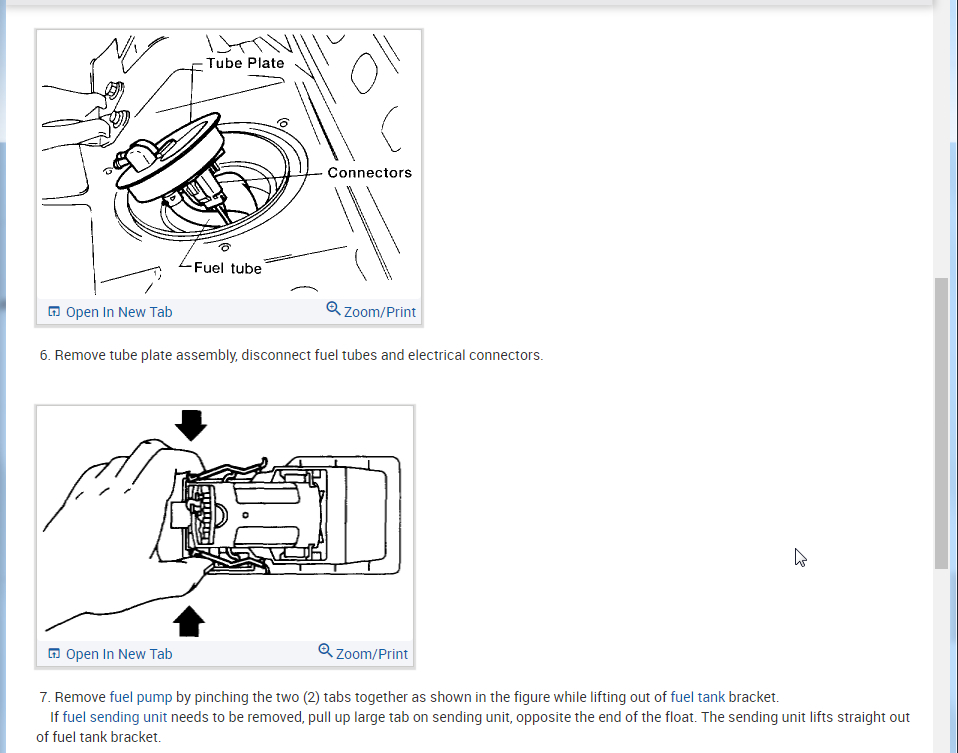Follow the "fuel pump" link in step 7
The image size is (958, 753).
pyautogui.click(x=141, y=697)
